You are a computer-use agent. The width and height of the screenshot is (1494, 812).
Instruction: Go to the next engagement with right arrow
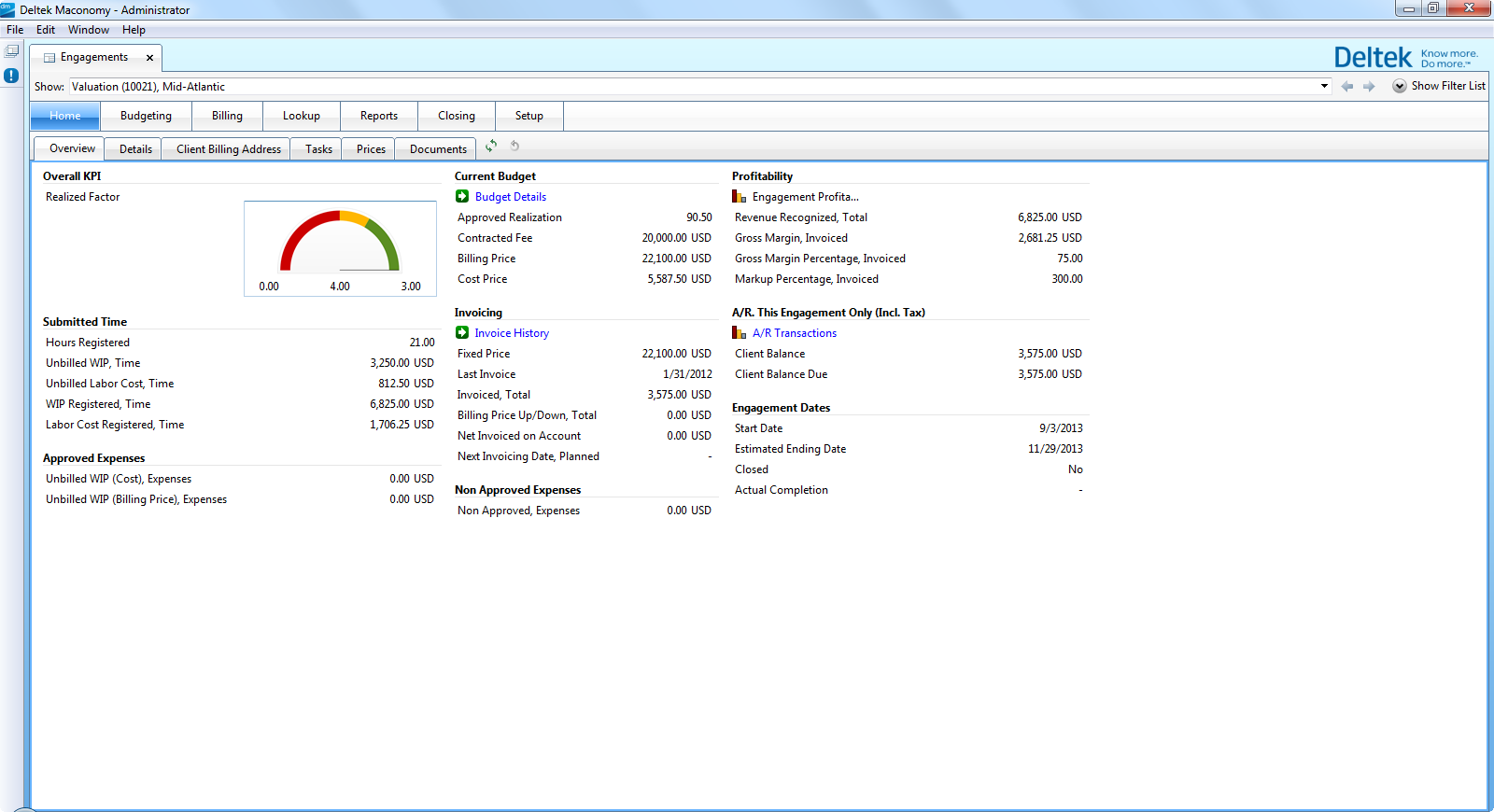1369,87
